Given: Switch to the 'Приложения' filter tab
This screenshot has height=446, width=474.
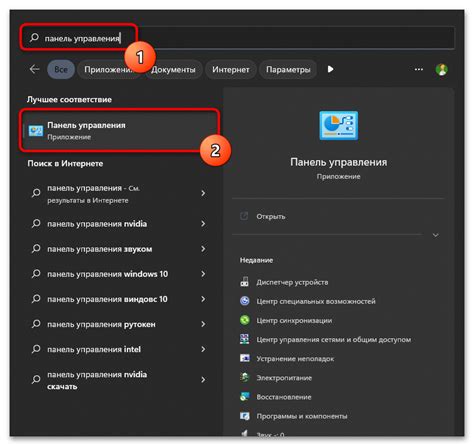Looking at the screenshot, I should 109,69.
